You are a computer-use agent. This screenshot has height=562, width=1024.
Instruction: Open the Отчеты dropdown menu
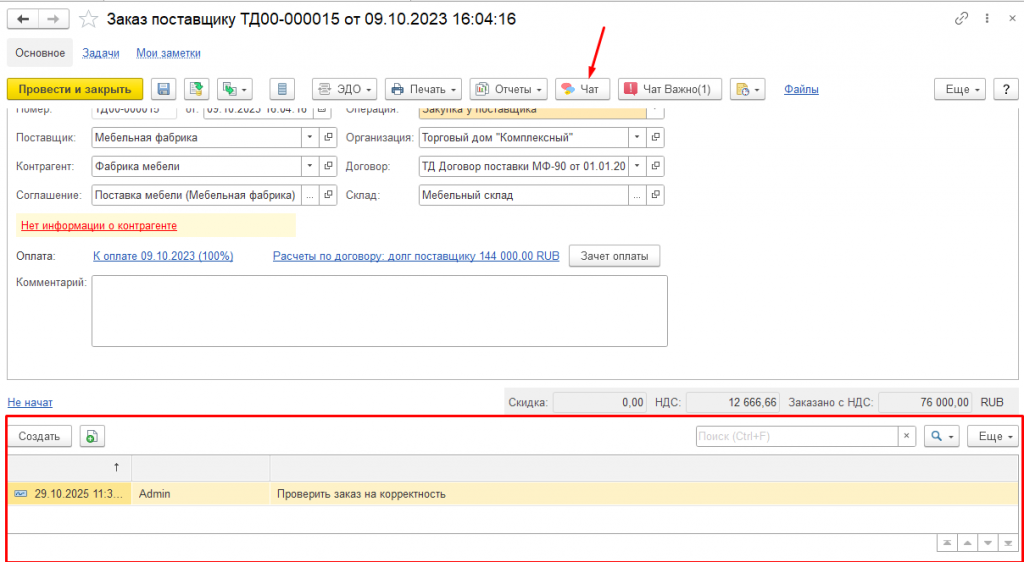[x=508, y=89]
